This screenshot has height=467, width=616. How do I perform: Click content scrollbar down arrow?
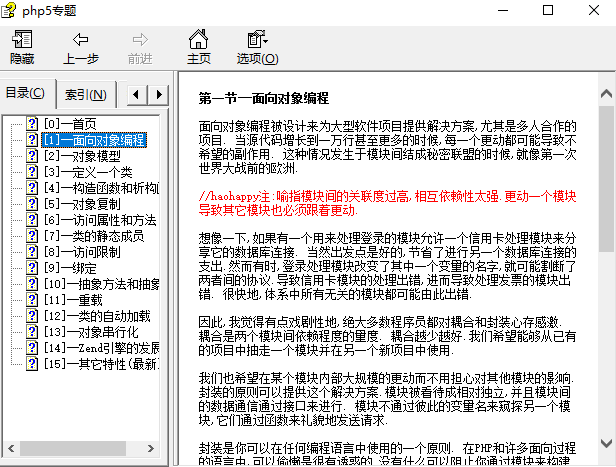click(x=606, y=457)
